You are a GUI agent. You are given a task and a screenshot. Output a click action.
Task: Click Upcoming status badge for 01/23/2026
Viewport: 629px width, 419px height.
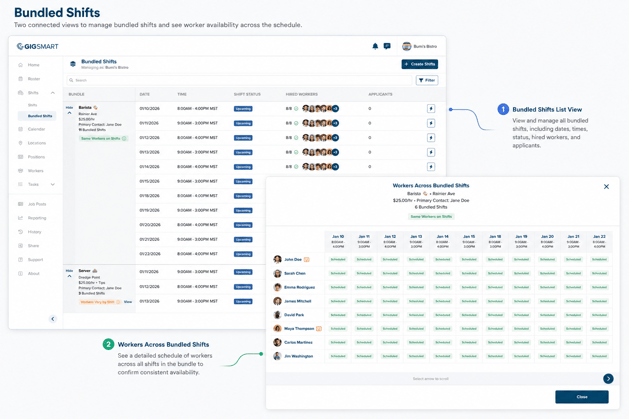(x=243, y=254)
